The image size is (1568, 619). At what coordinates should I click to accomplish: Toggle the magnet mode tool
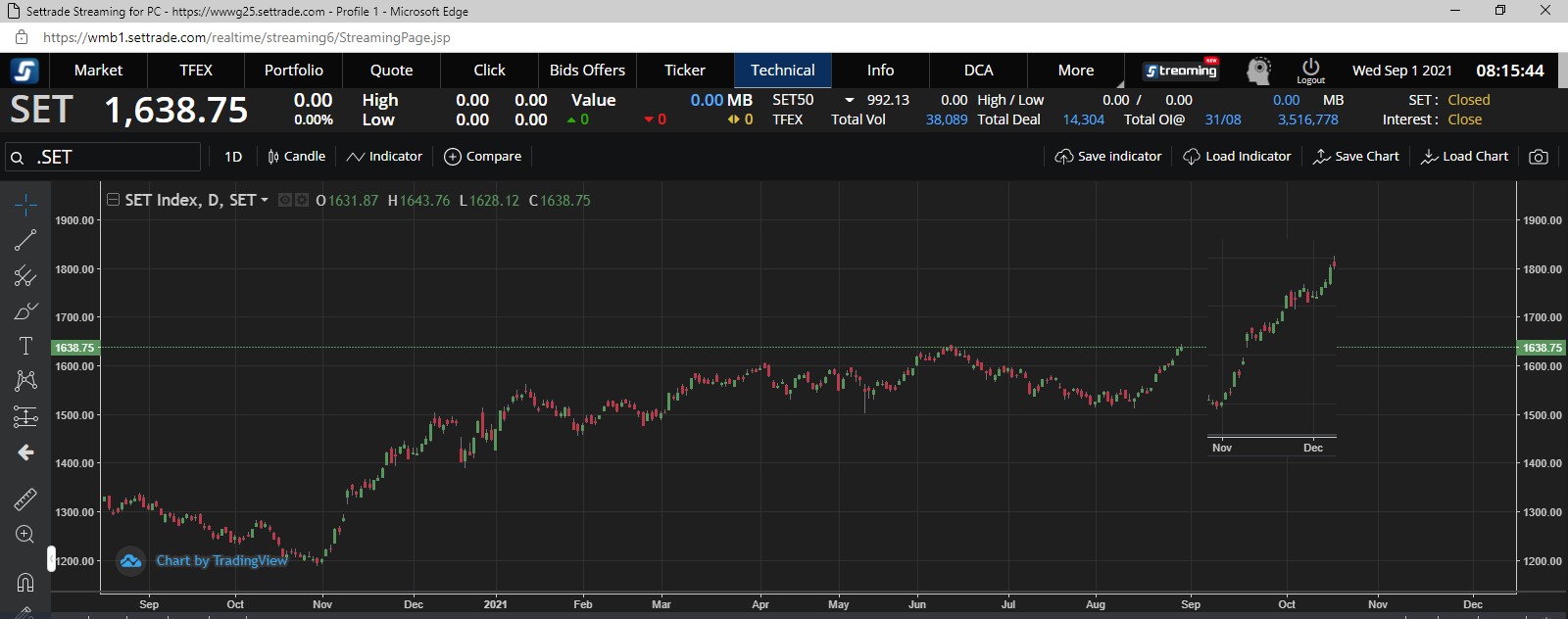tap(25, 582)
